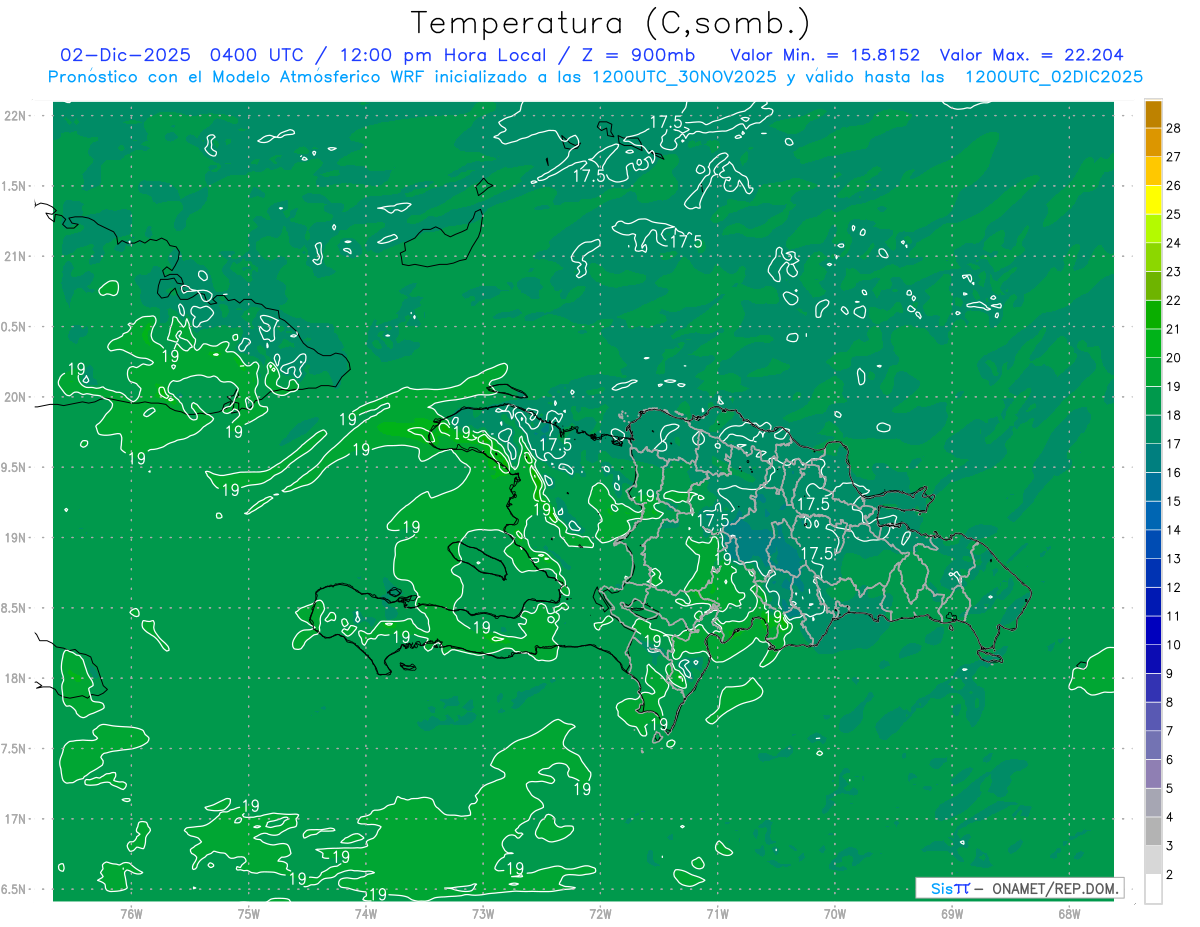Click the yellow legend swatch between 24 and 25
The width and height of the screenshot is (1200, 927).
tap(1153, 229)
